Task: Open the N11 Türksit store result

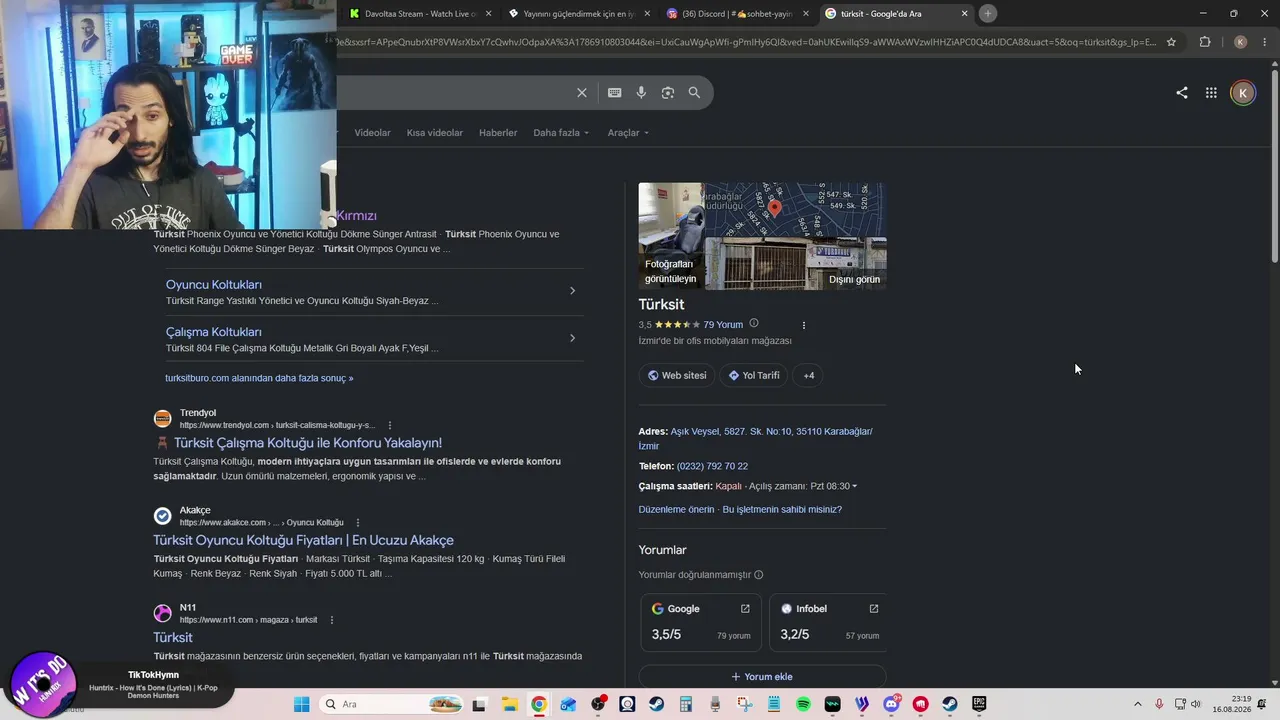Action: pos(173,637)
